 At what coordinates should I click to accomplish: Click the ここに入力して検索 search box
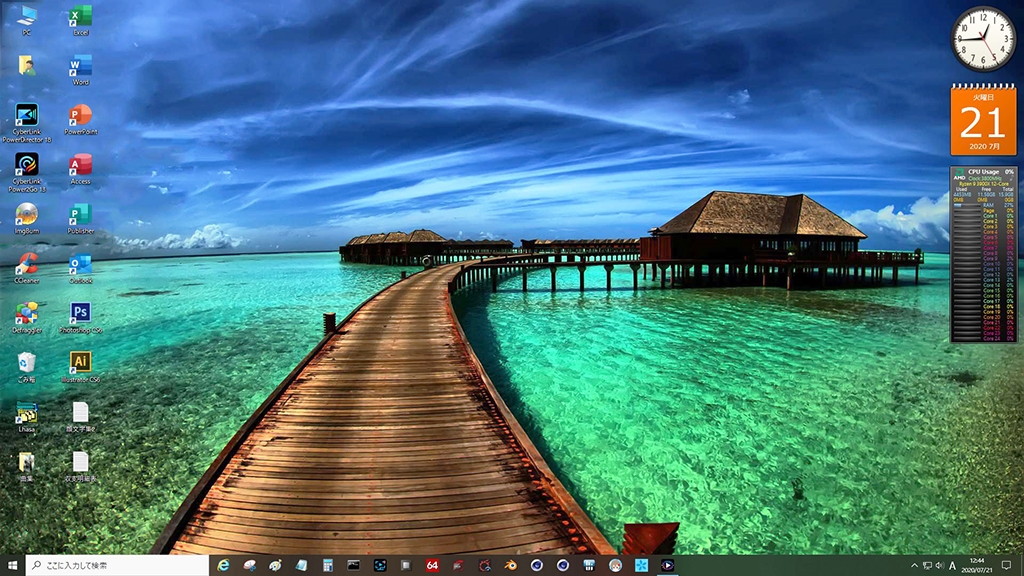(x=117, y=565)
